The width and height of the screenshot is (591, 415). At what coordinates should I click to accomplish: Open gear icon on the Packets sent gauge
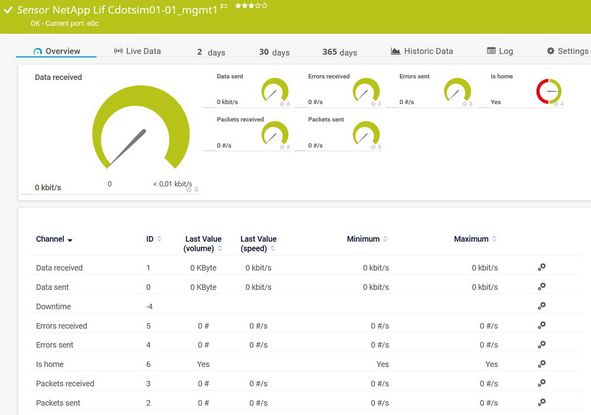373,147
